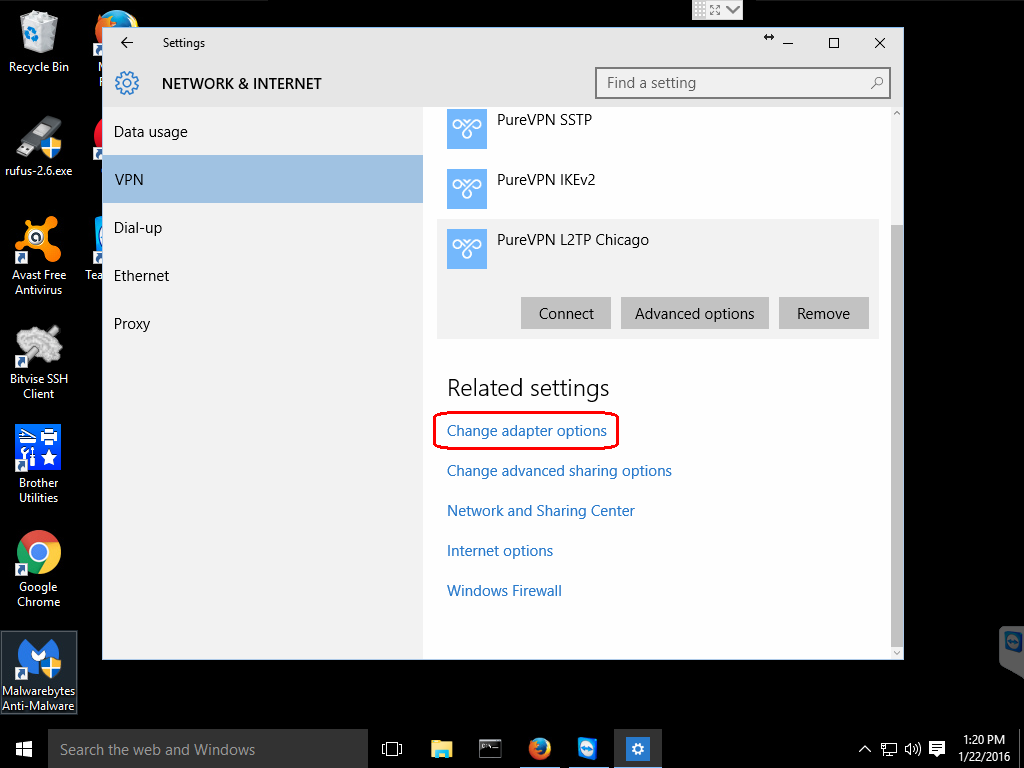Screen dimensions: 1024x768
Task: Open Windows Firewall link
Action: click(x=504, y=590)
